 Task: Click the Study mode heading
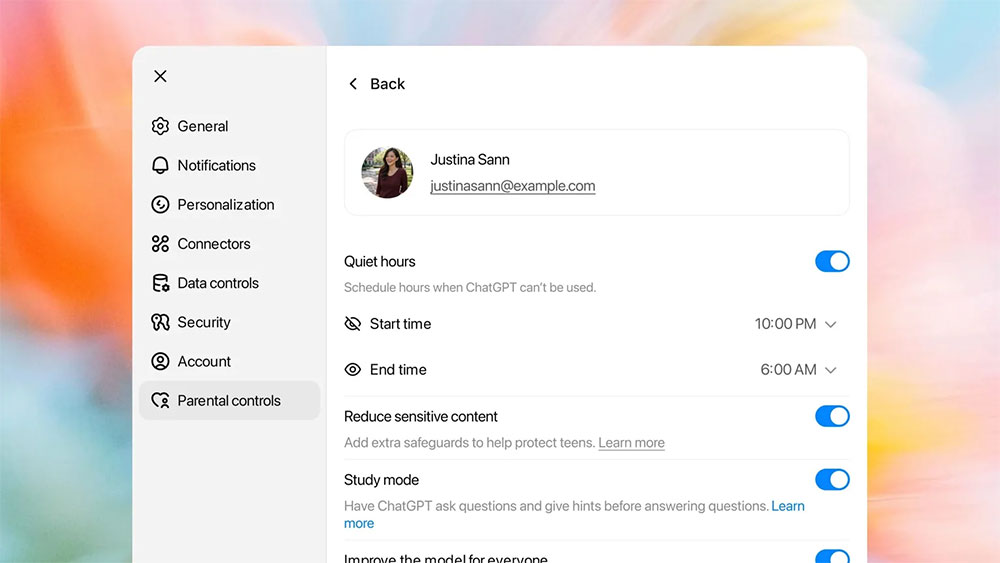point(381,479)
